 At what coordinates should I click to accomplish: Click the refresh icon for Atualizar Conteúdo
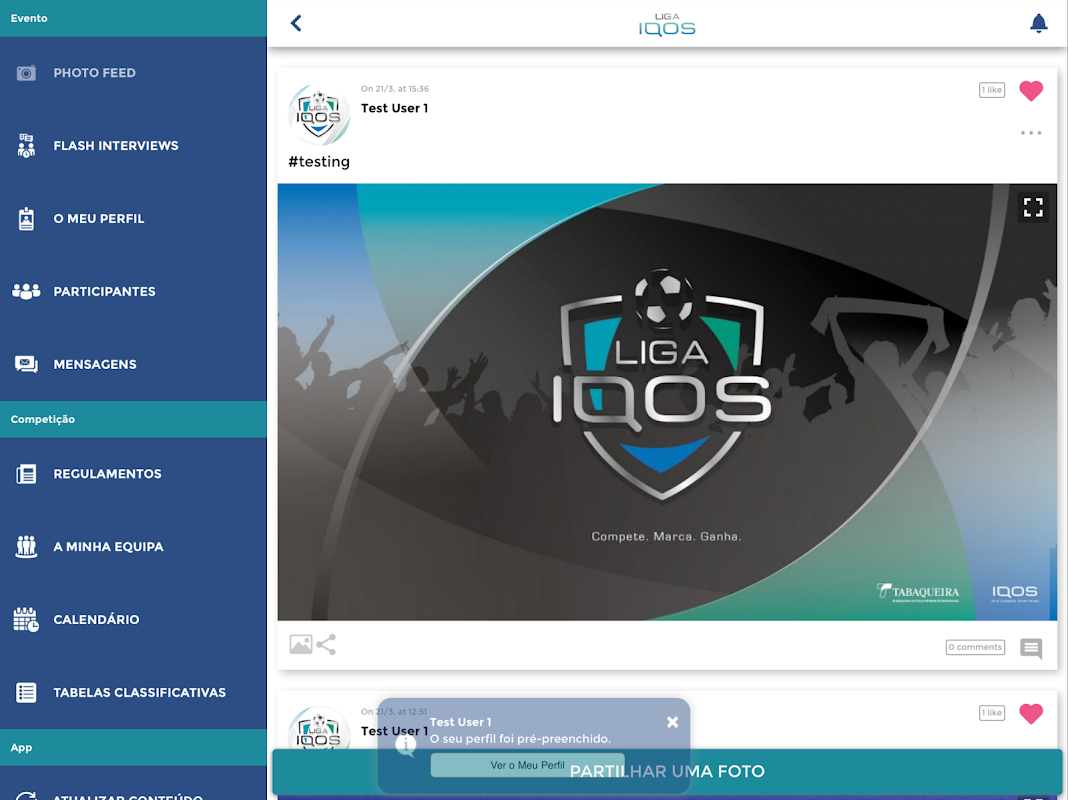pyautogui.click(x=26, y=797)
